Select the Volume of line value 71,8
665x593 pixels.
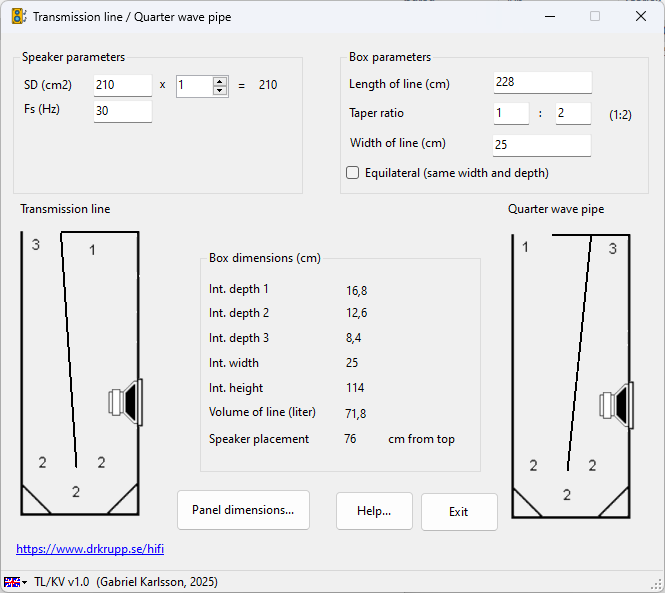tap(355, 414)
